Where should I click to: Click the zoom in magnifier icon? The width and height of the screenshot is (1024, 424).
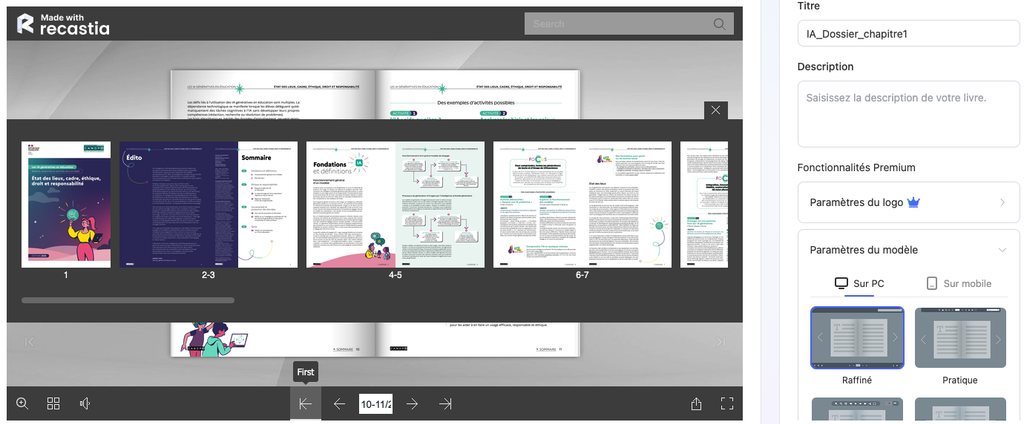pos(22,404)
